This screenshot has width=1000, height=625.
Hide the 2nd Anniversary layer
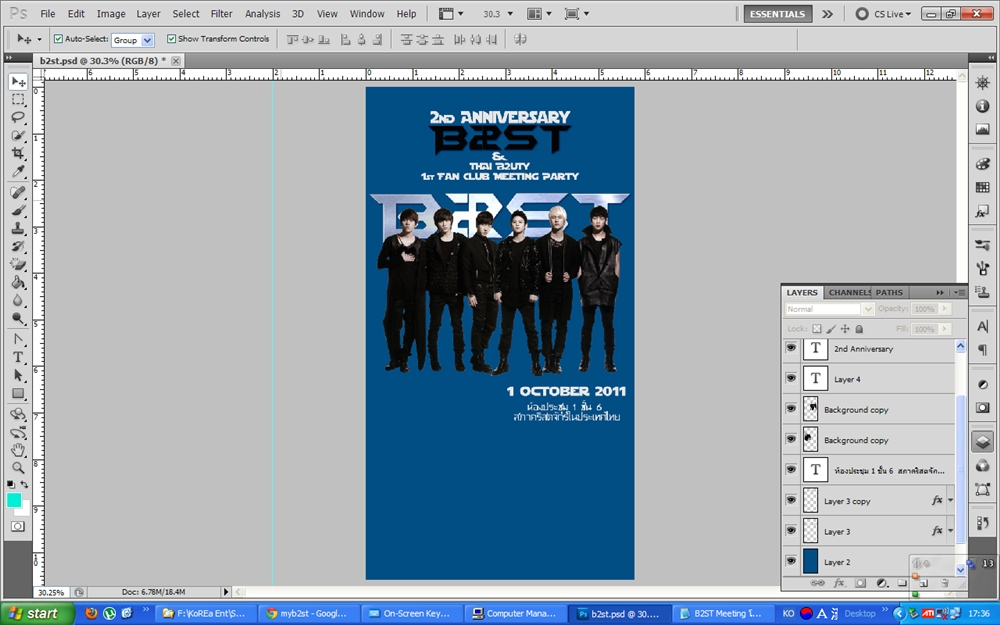point(791,348)
